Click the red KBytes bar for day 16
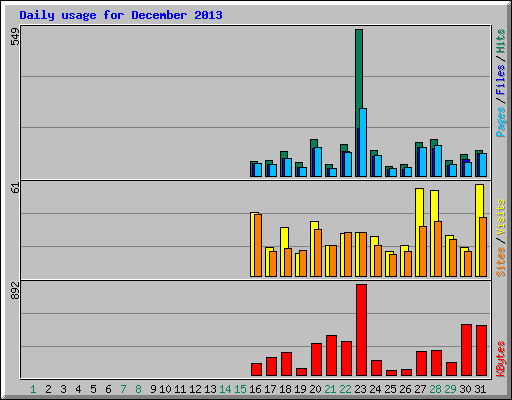 256,369
